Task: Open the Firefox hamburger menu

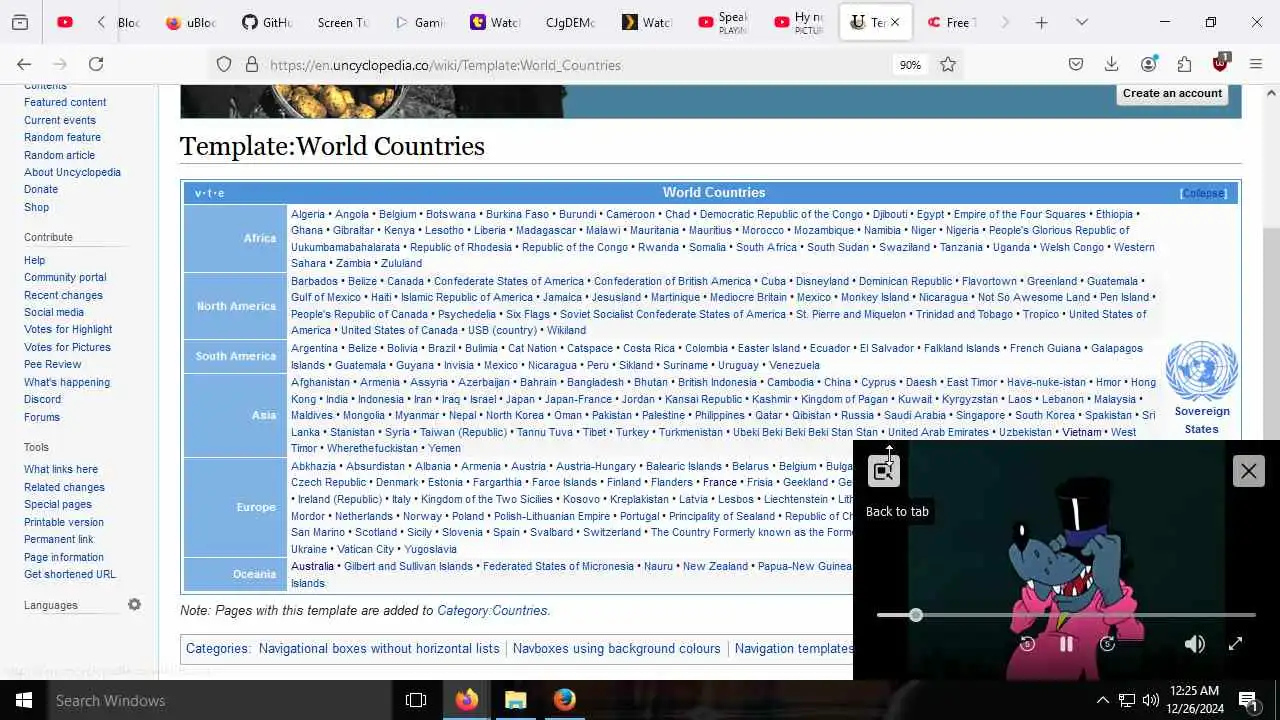Action: pyautogui.click(x=1256, y=64)
